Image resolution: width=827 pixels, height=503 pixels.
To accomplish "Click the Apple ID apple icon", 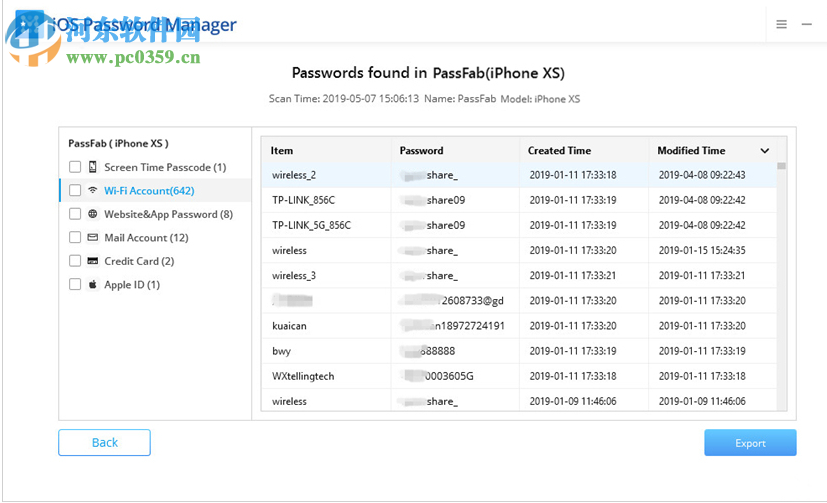I will coord(93,284).
